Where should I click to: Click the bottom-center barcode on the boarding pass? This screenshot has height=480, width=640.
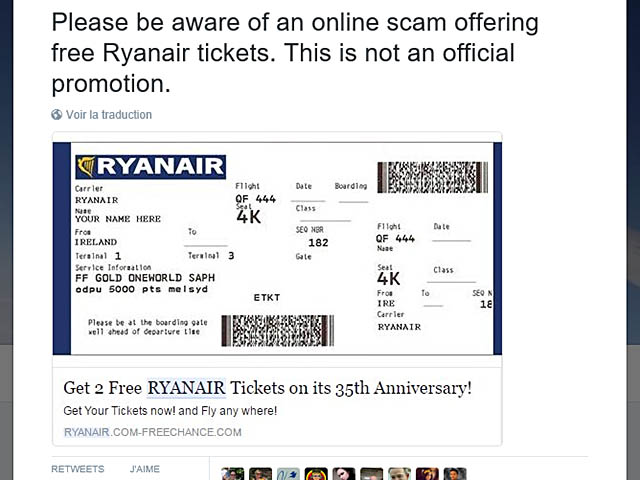coord(277,330)
